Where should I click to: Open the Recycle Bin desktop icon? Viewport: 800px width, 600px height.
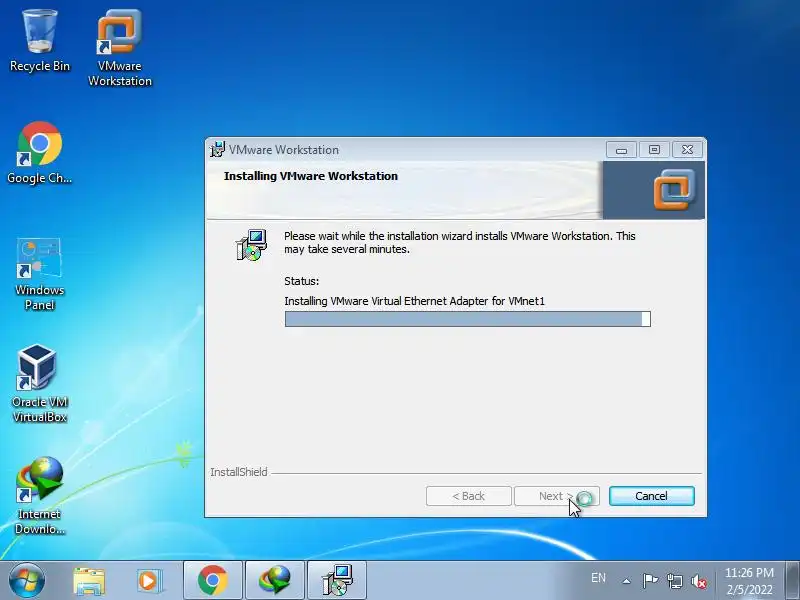tap(40, 40)
